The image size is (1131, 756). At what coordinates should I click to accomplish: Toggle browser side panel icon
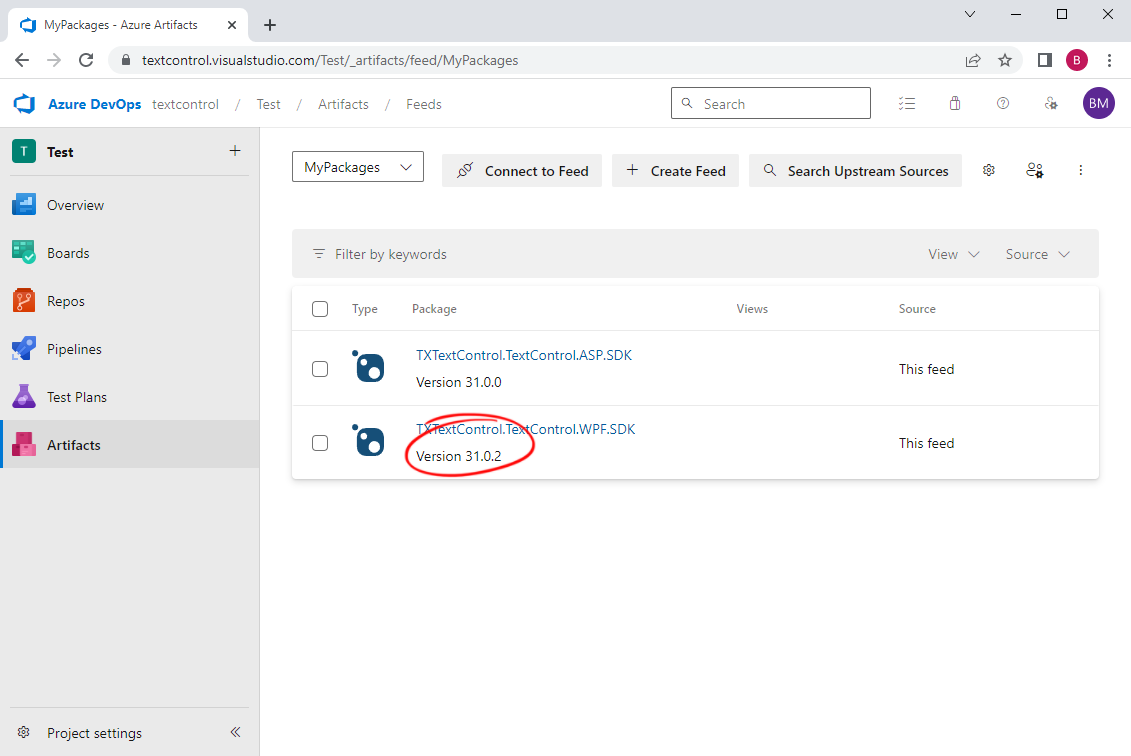tap(1044, 60)
